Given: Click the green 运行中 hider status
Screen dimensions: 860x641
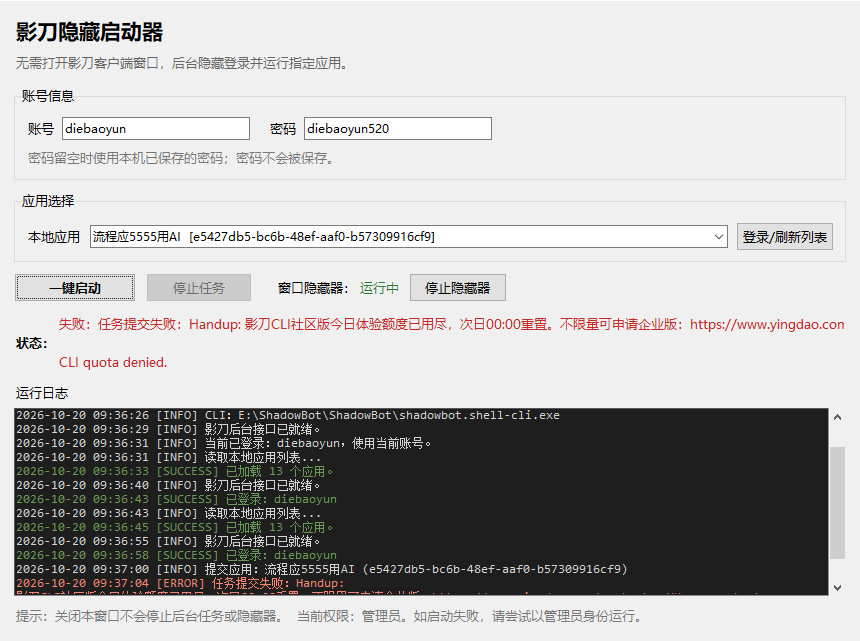Looking at the screenshot, I should pos(379,288).
